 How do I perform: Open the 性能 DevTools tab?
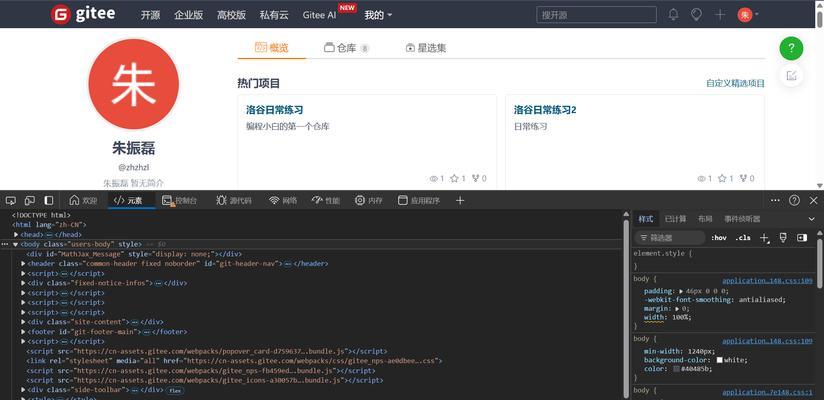[x=326, y=200]
